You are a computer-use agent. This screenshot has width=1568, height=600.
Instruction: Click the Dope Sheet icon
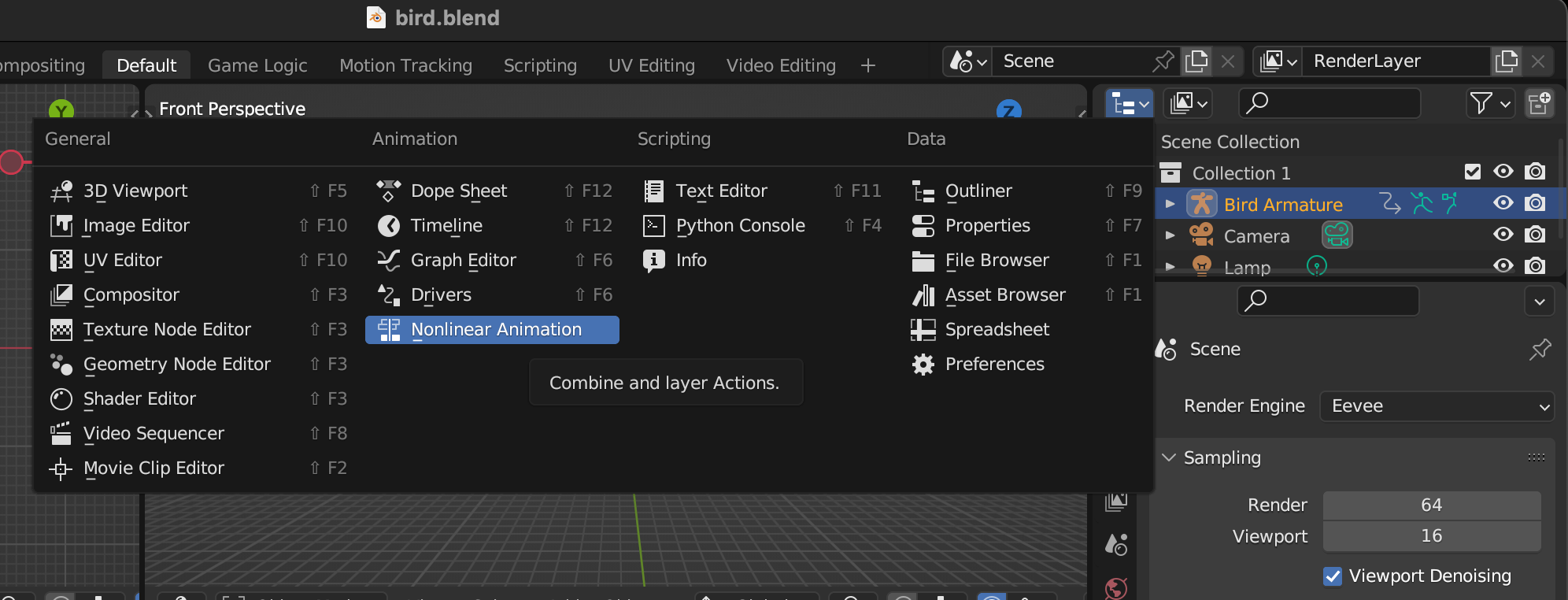click(x=389, y=191)
